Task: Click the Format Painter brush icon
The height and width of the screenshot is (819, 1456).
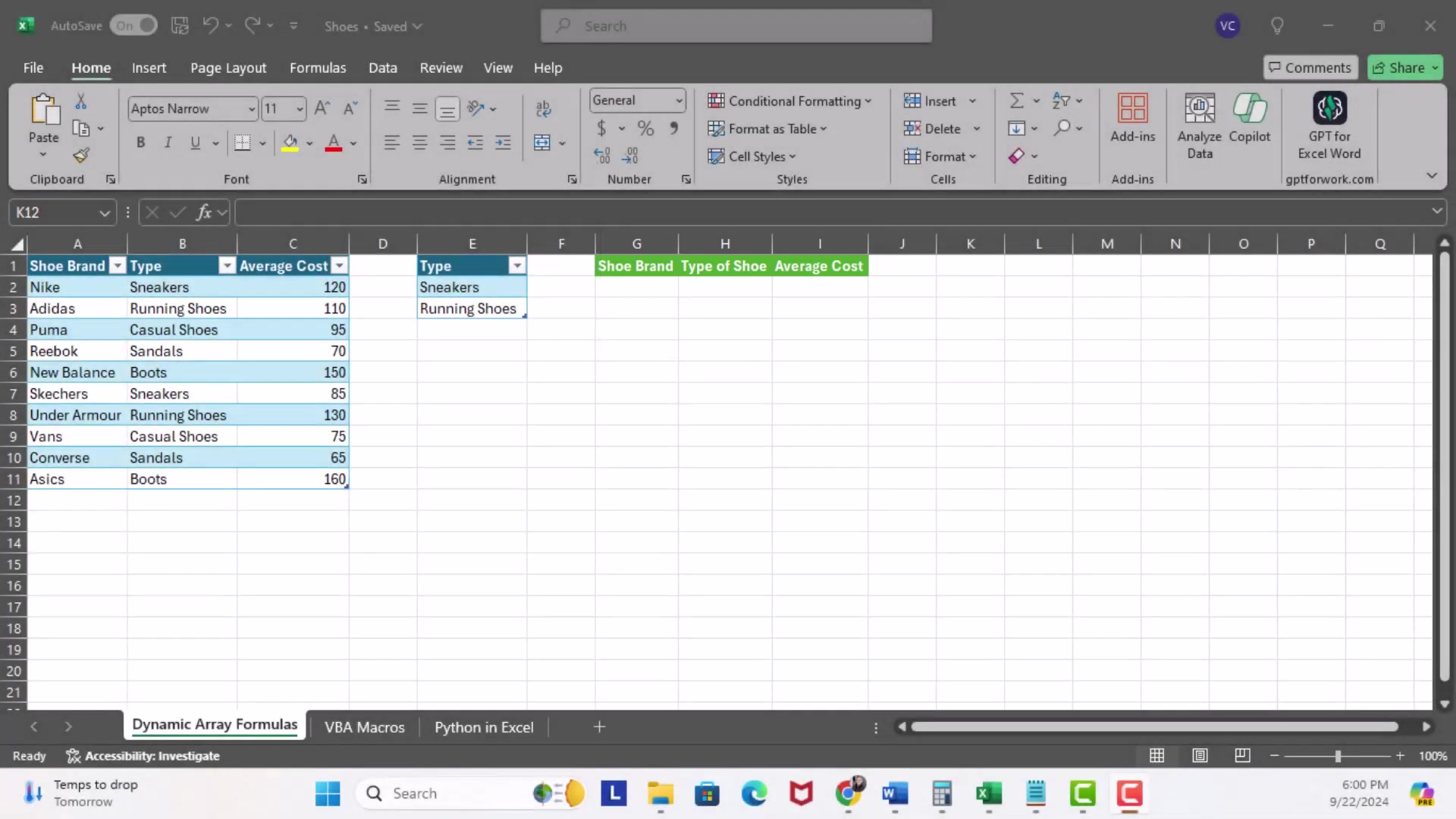Action: coord(81,155)
